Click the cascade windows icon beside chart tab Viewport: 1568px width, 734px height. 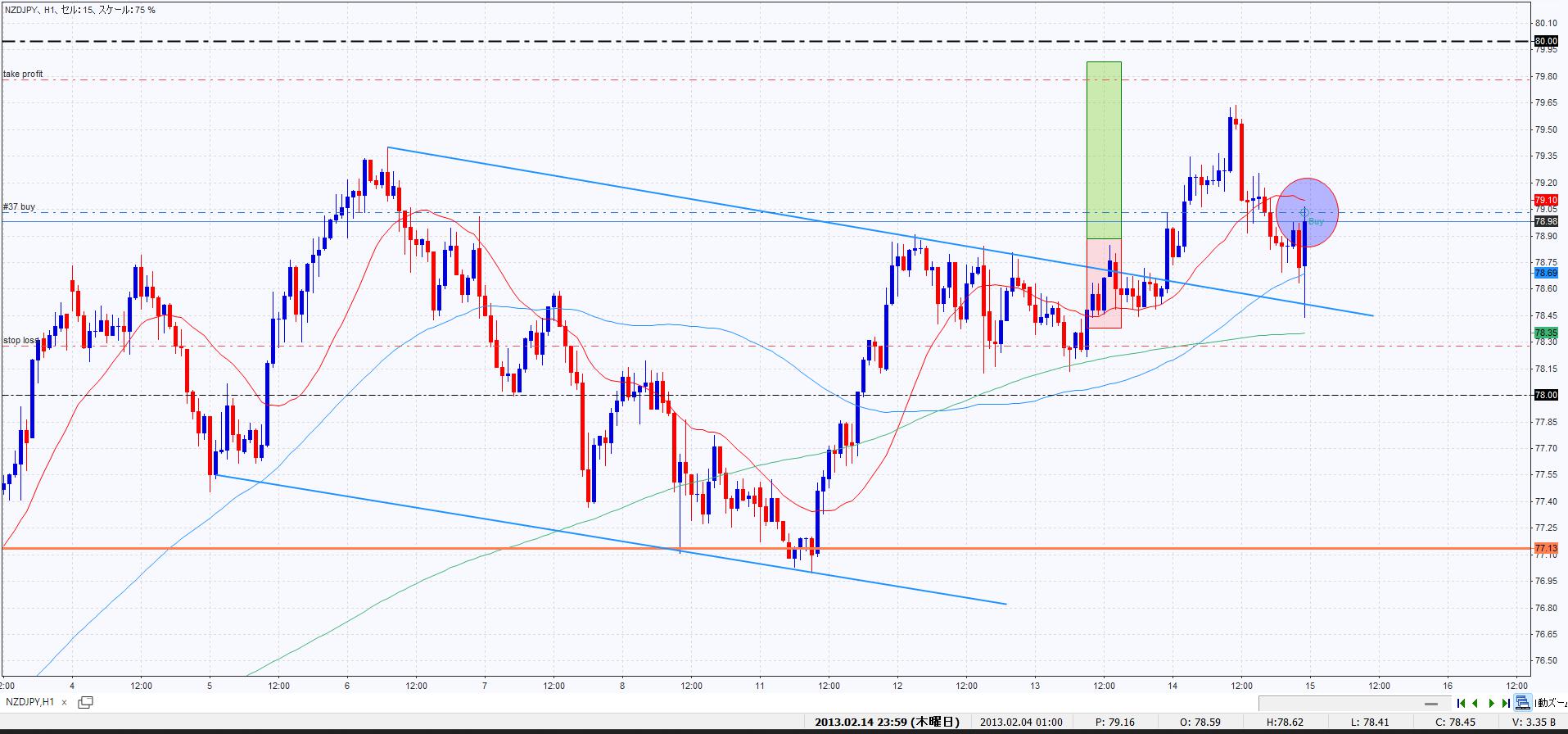click(85, 702)
